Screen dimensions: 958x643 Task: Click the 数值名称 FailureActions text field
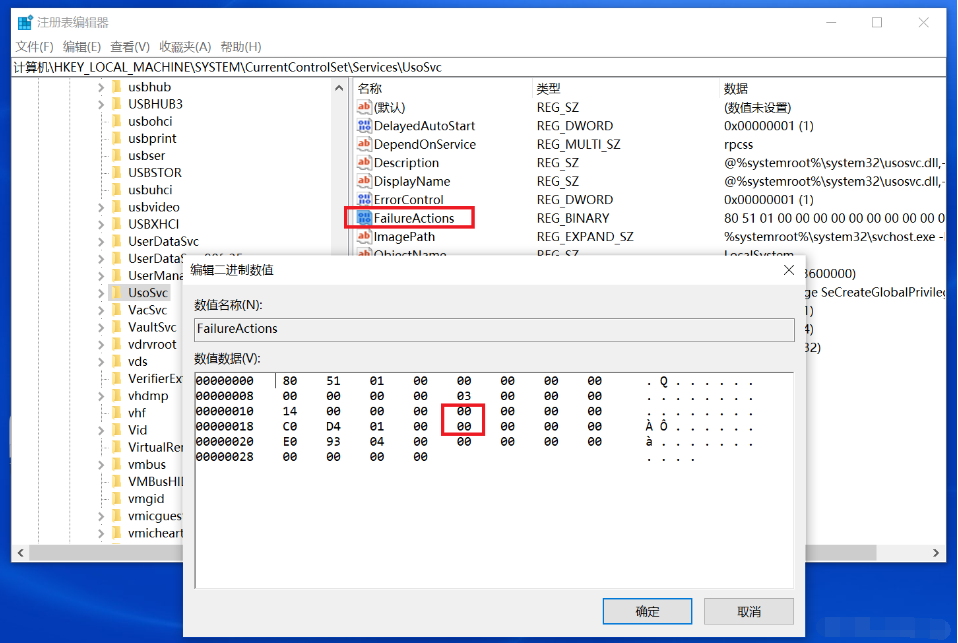coord(494,329)
